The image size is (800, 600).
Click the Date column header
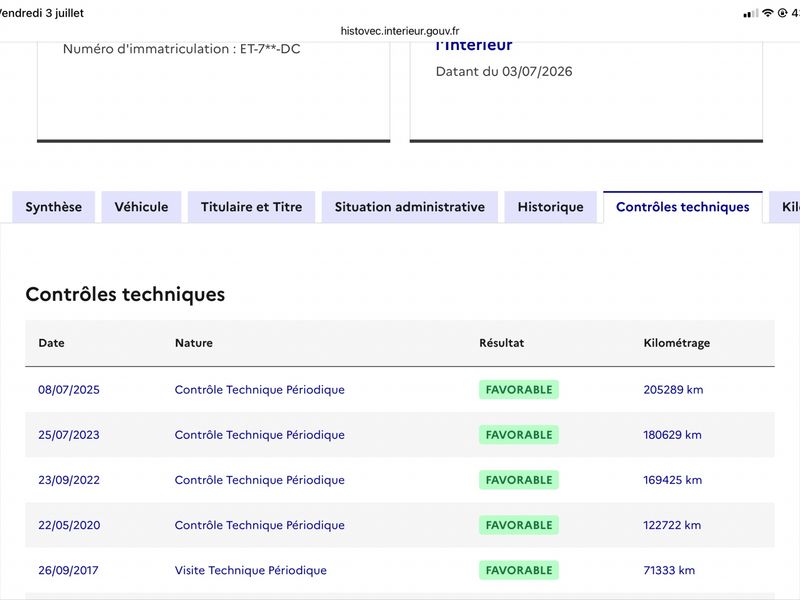click(52, 343)
